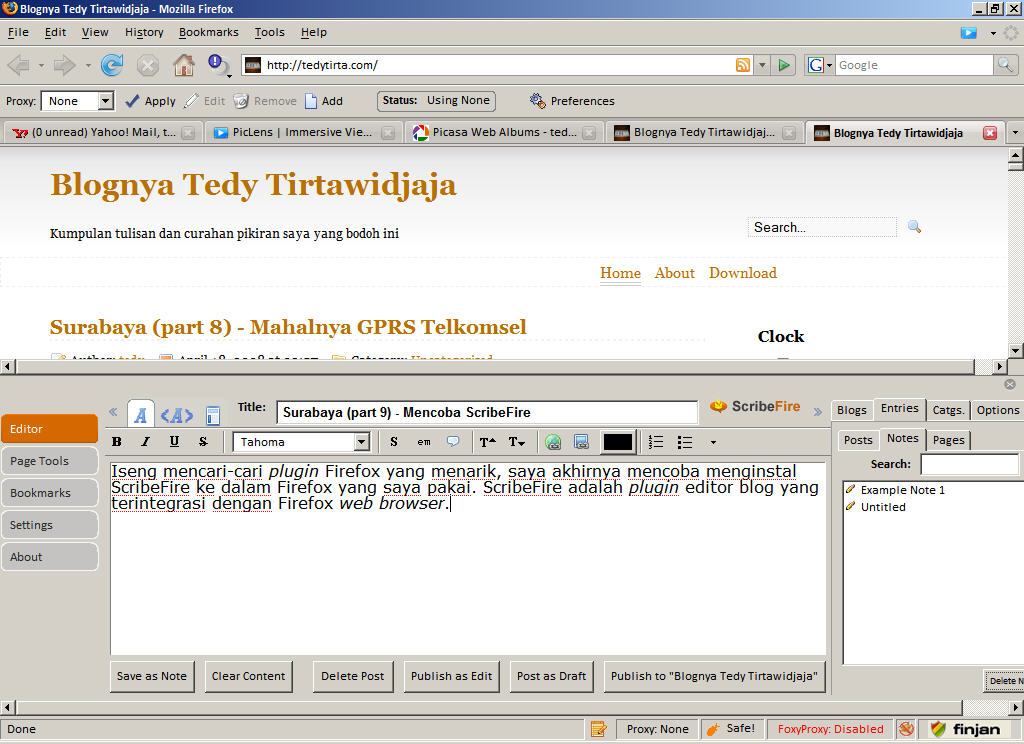
Task: Reload the page with the Refresh icon
Action: click(112, 65)
